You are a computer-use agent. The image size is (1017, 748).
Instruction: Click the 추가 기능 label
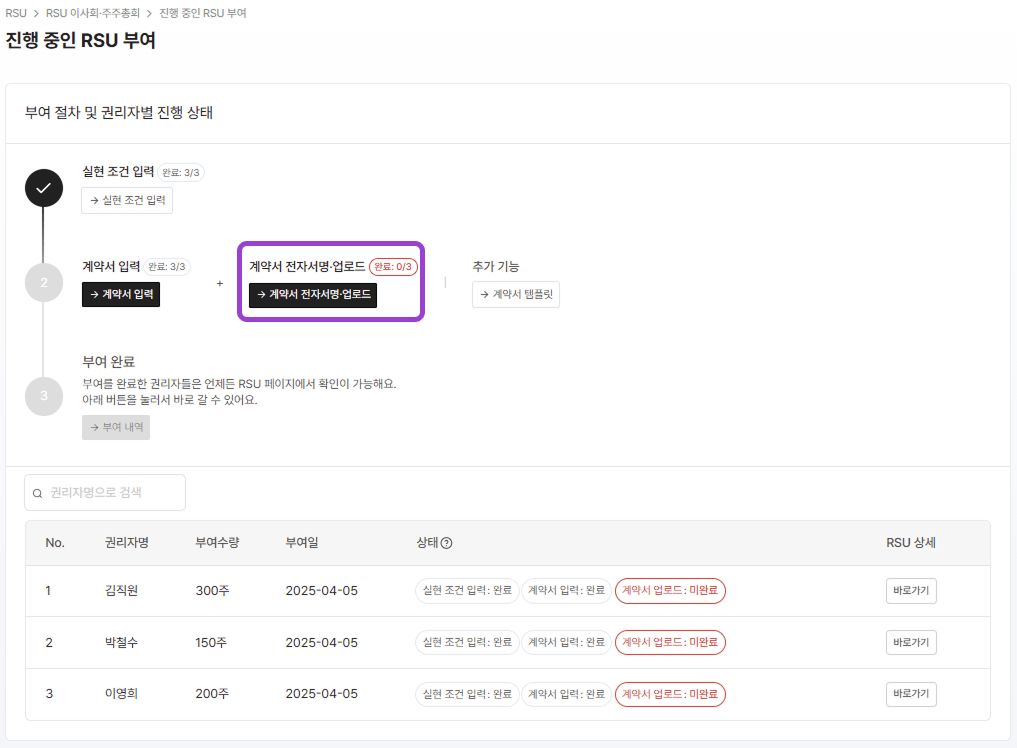click(496, 267)
